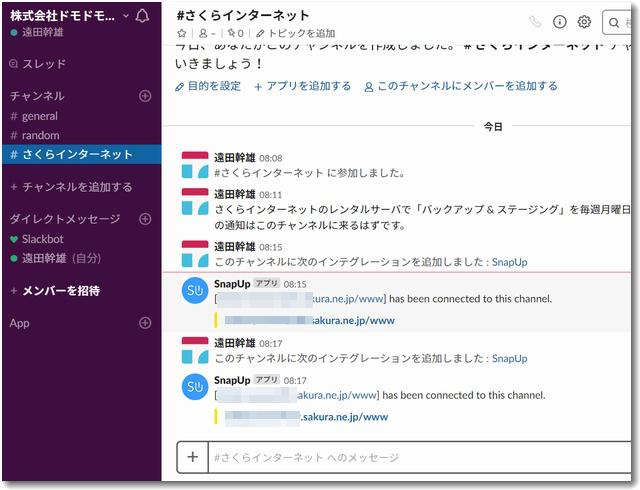Open Slackbot direct message
This screenshot has height=490, width=640.
[42, 239]
